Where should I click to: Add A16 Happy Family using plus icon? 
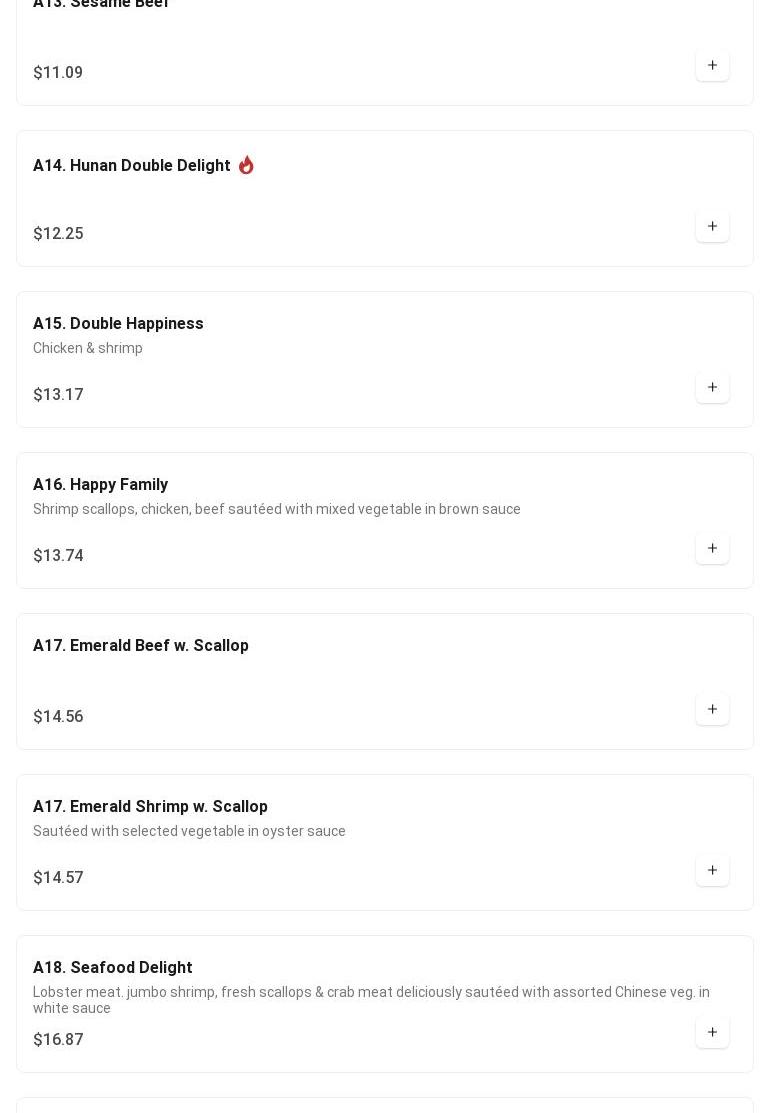point(712,549)
